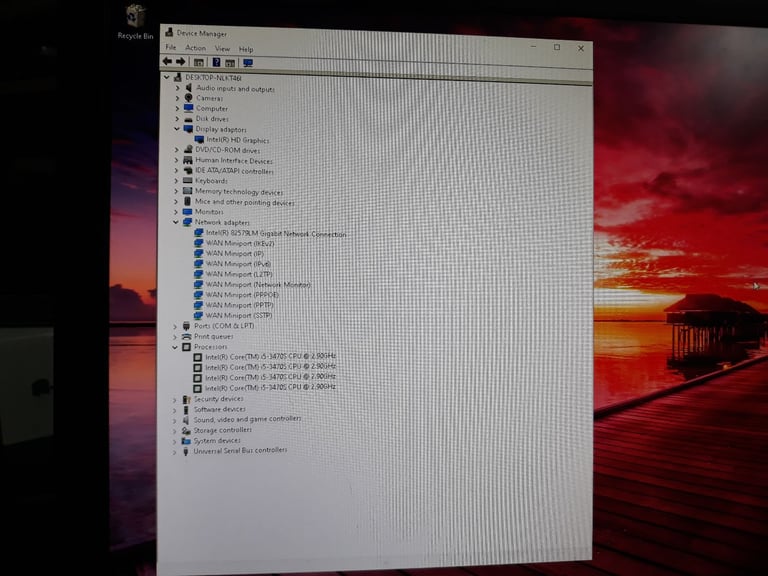Expand Human Interface Devices
768x576 pixels.
[x=176, y=160]
